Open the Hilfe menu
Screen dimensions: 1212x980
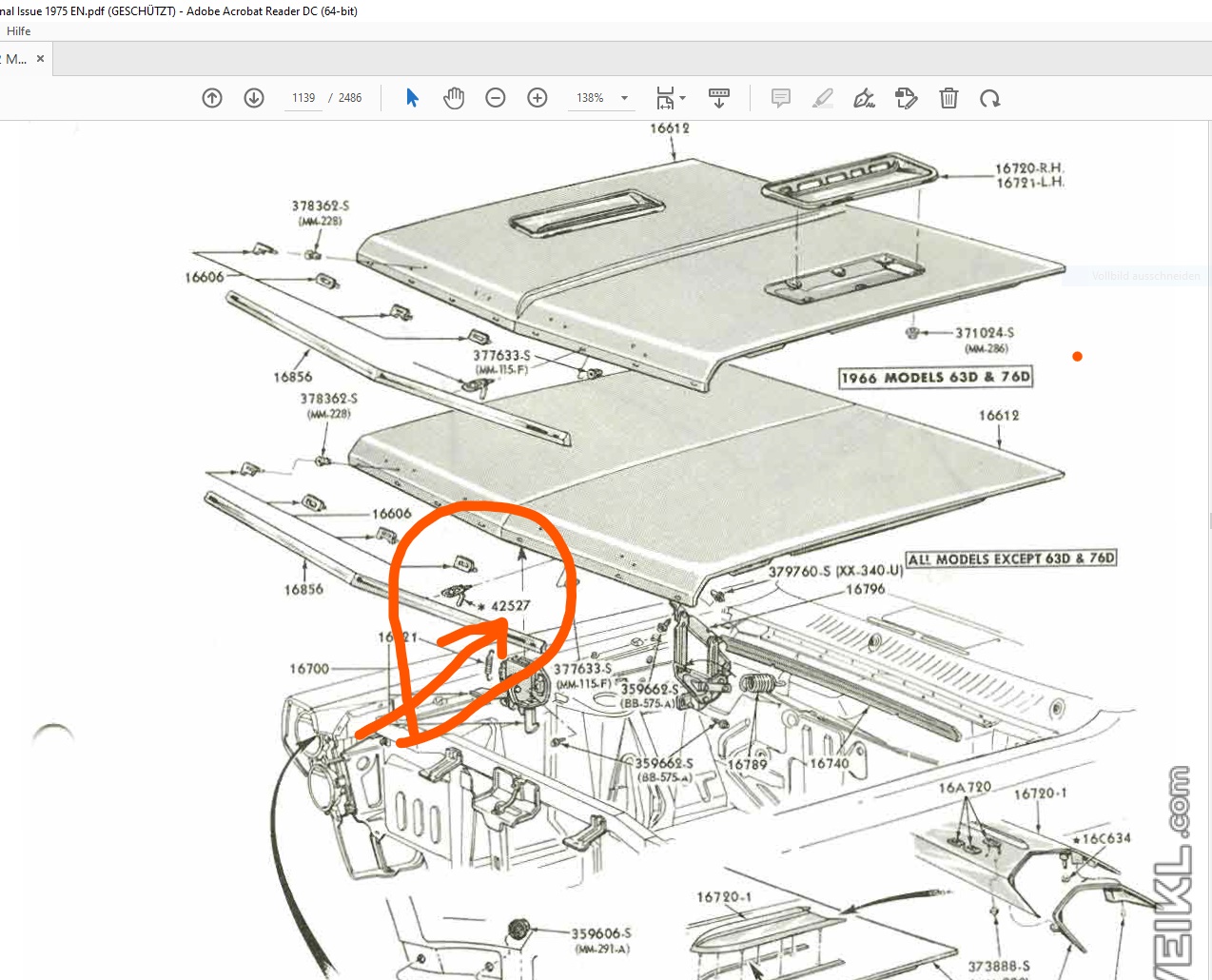click(x=18, y=30)
